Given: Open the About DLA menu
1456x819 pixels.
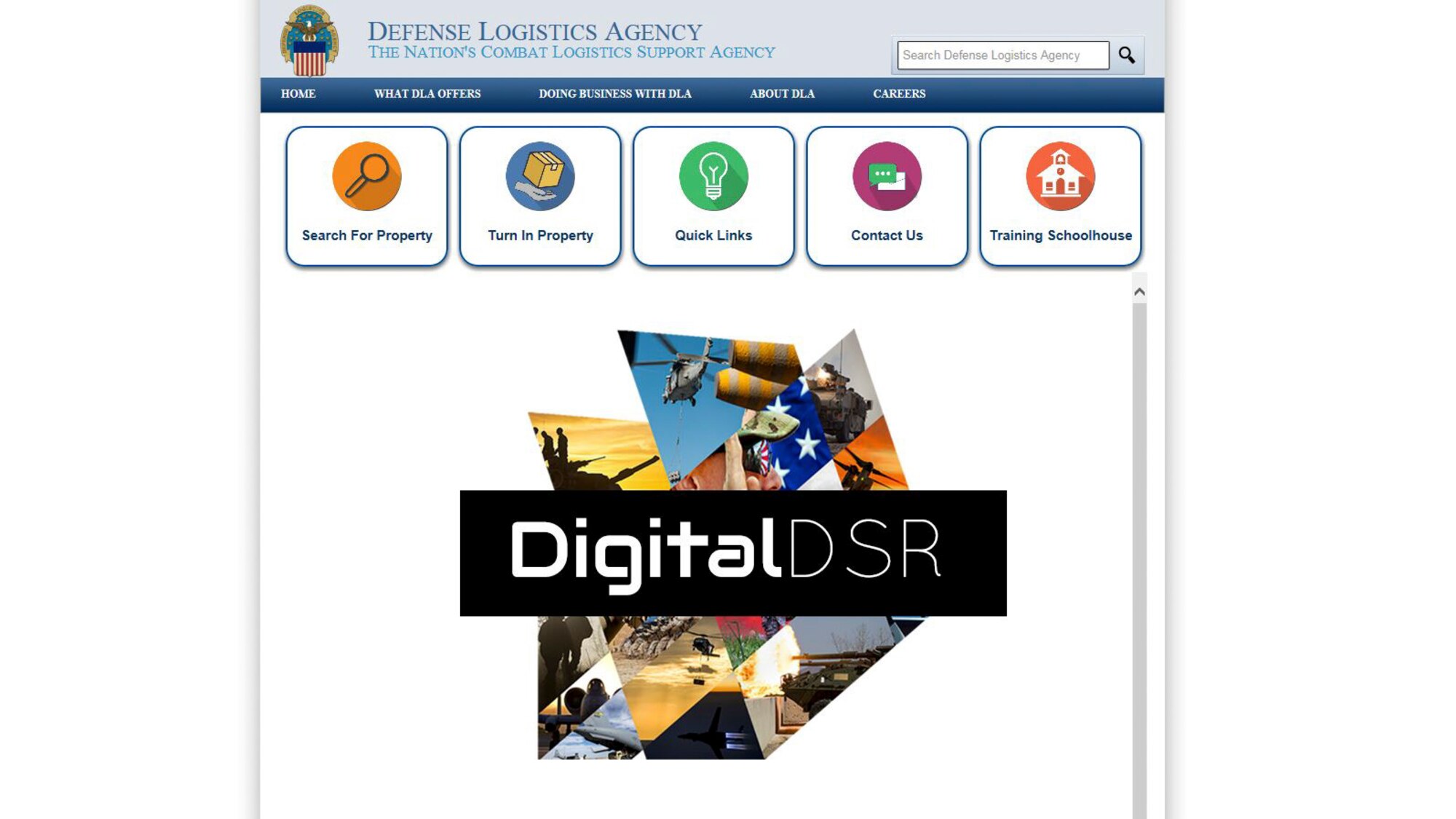Looking at the screenshot, I should 783,94.
